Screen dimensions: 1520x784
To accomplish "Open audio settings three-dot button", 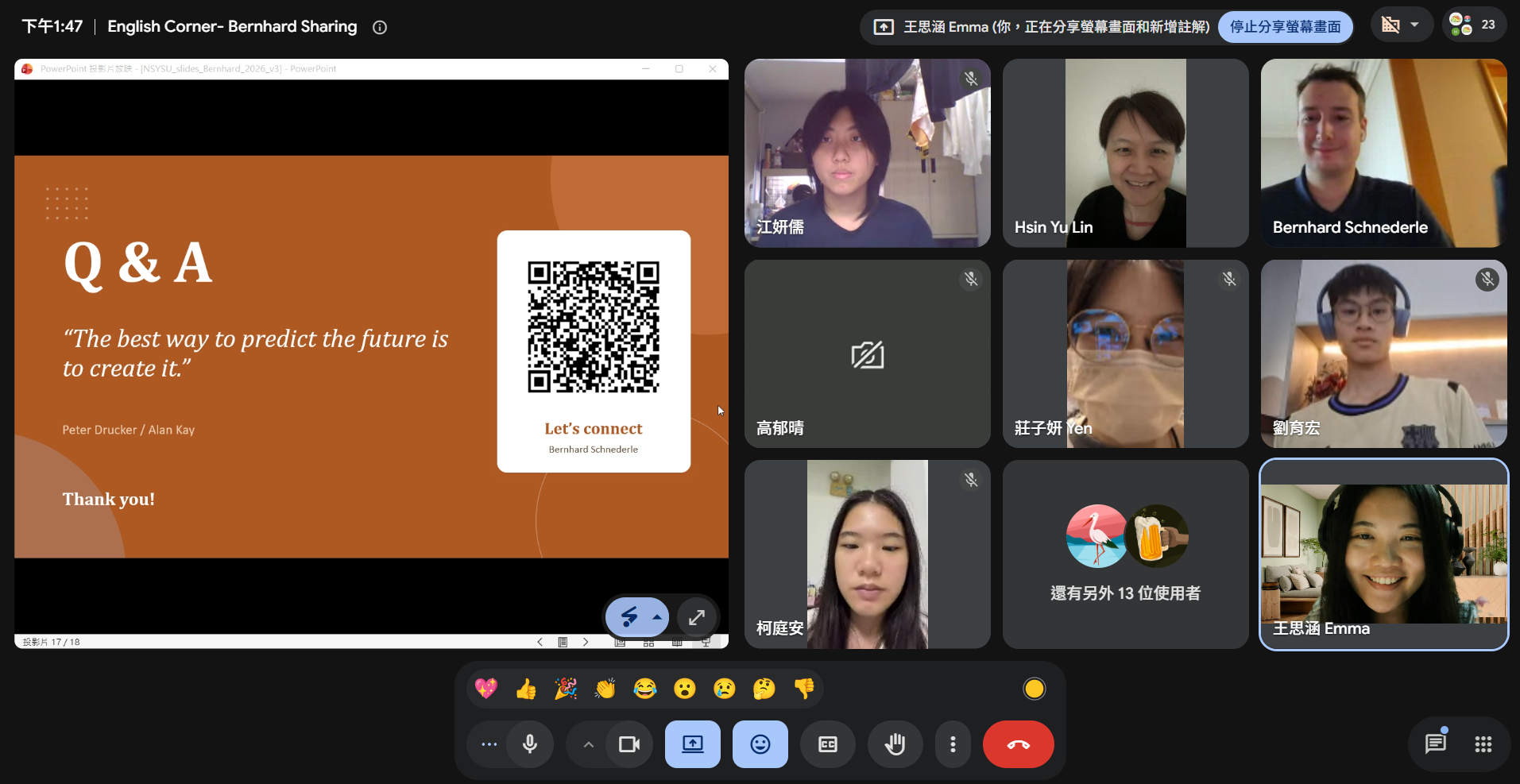I will point(489,744).
